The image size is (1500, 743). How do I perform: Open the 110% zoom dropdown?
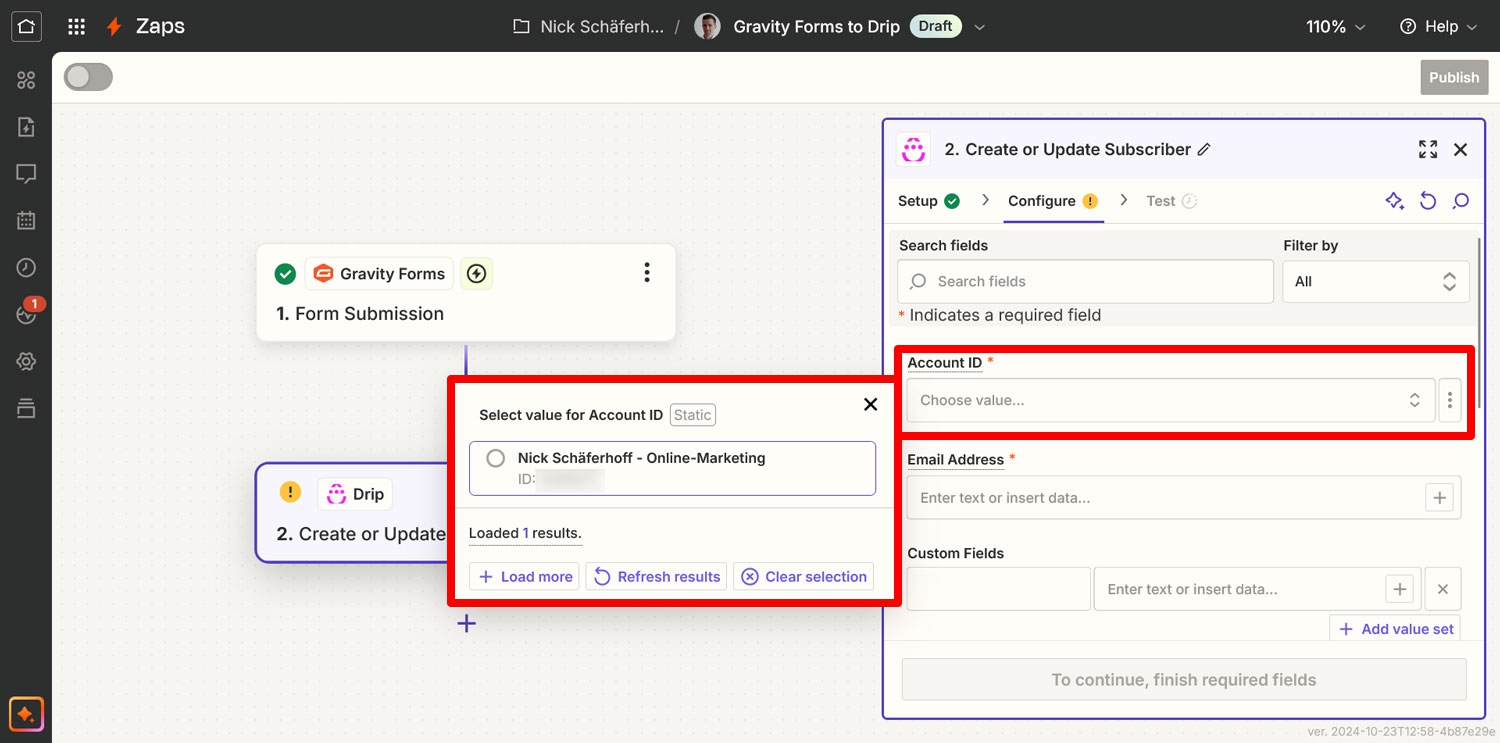(1335, 27)
